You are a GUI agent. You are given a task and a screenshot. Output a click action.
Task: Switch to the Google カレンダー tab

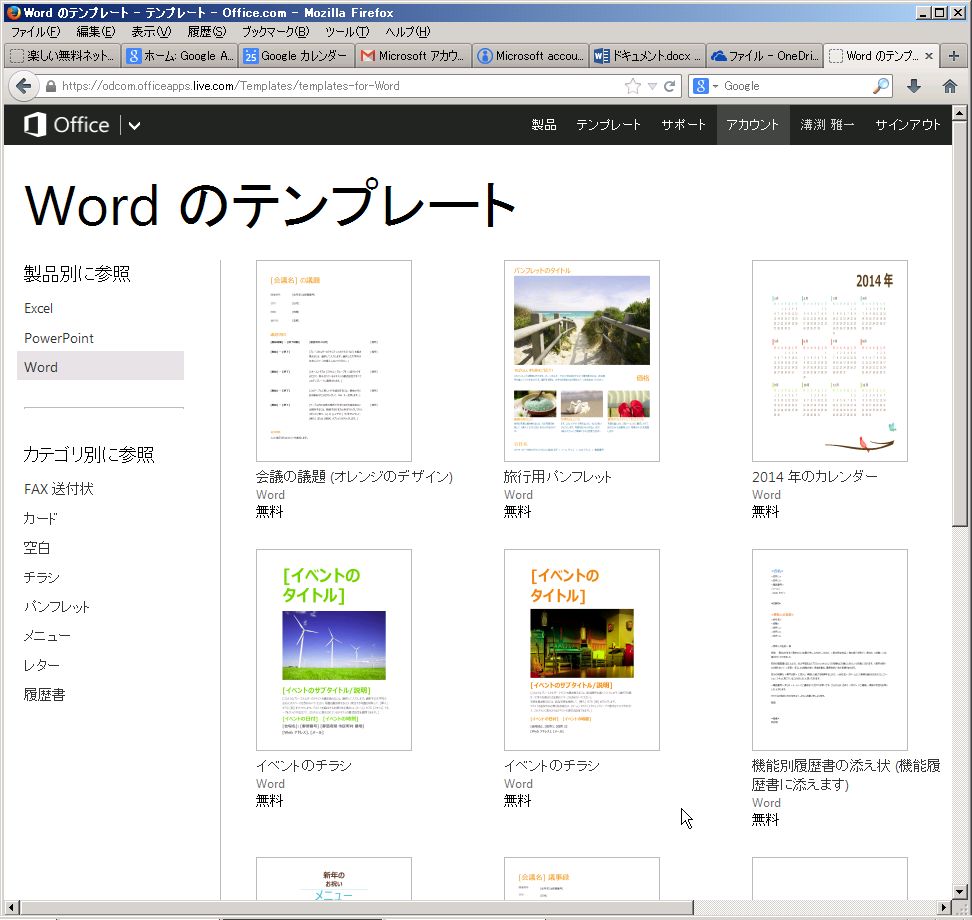pos(296,56)
